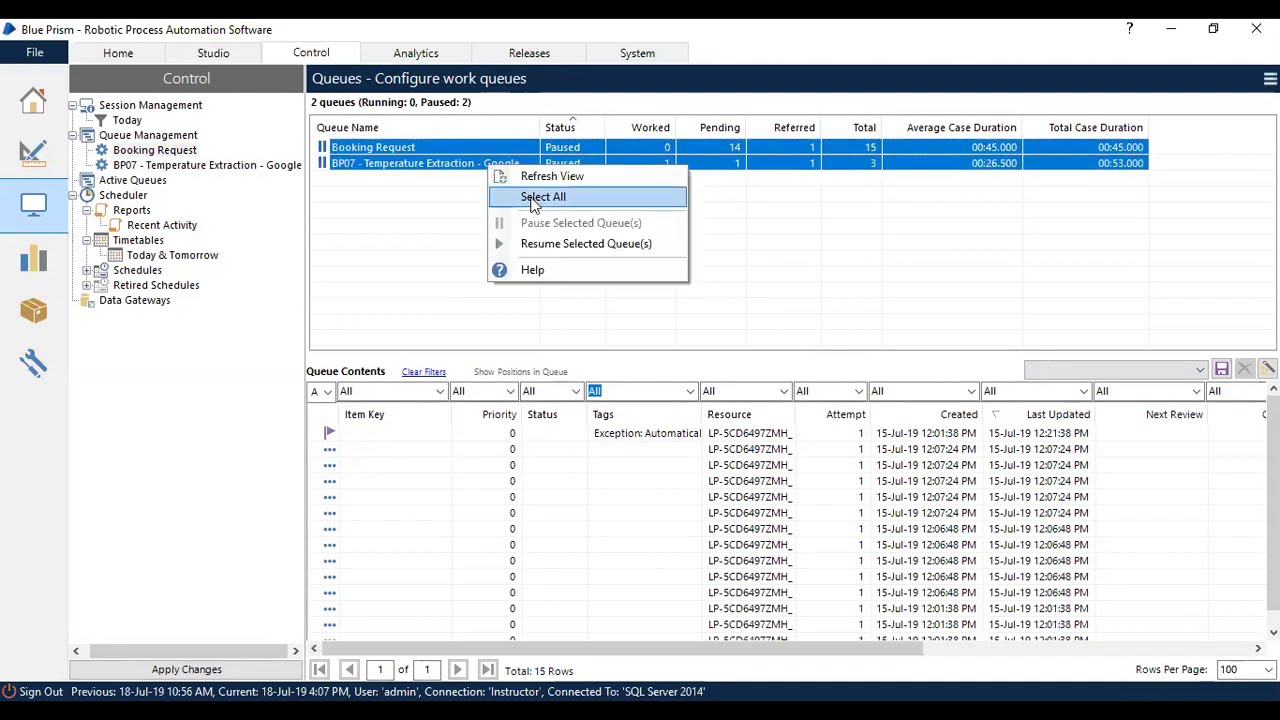1280x720 pixels.
Task: Click the pencil edit icon above Queue Contents
Action: [1267, 370]
